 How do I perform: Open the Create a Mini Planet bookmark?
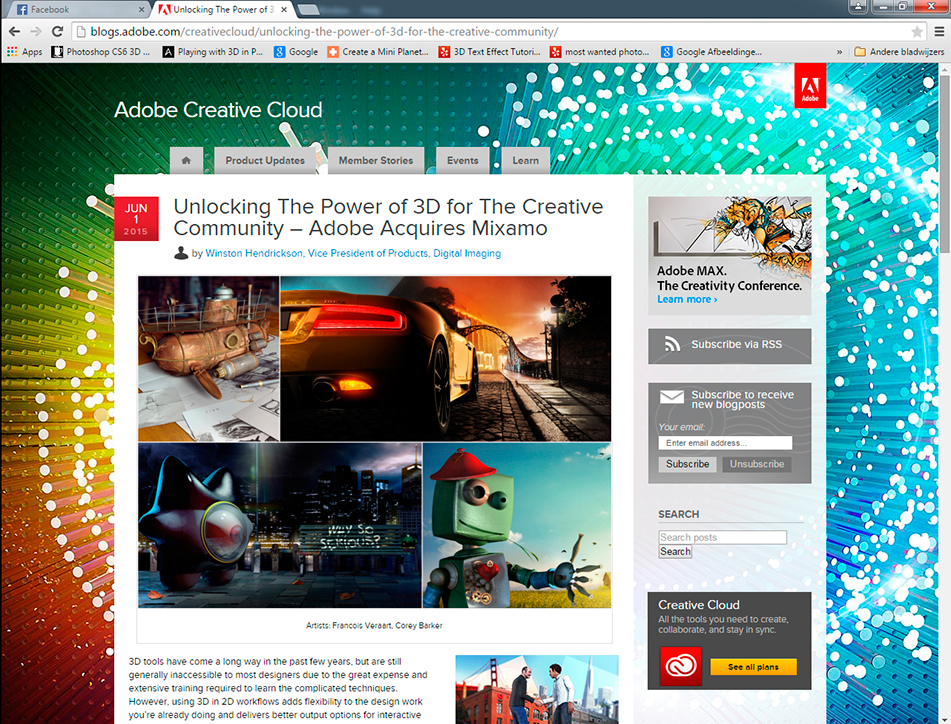[378, 52]
